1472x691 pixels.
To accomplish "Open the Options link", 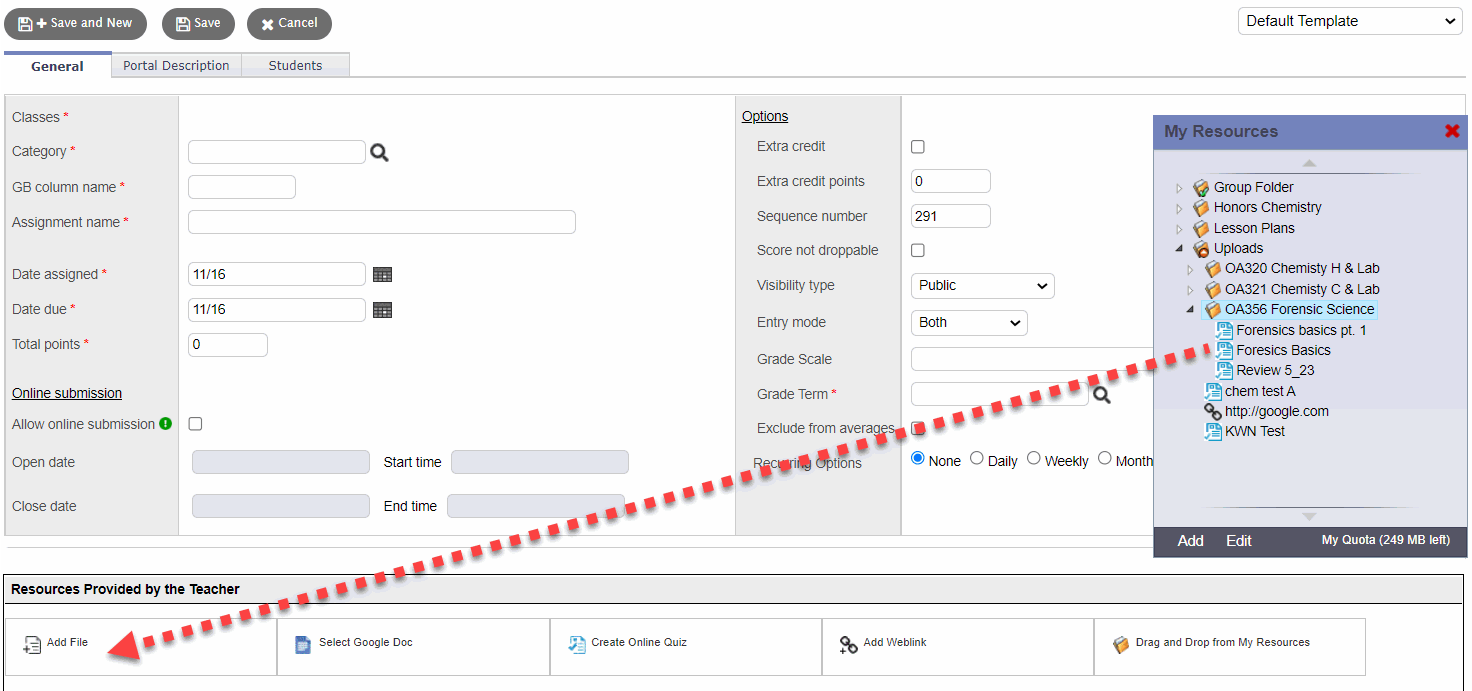I will click(764, 115).
